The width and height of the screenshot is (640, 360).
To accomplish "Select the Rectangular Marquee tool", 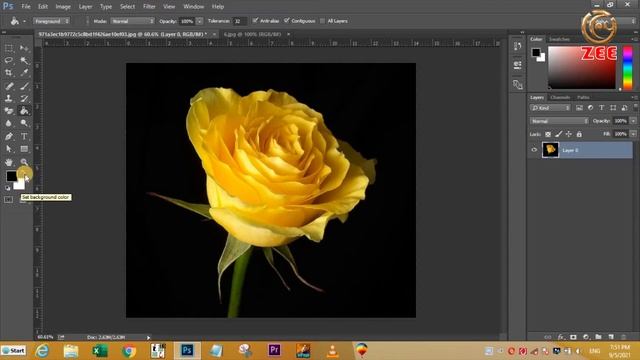I will click(x=9, y=48).
